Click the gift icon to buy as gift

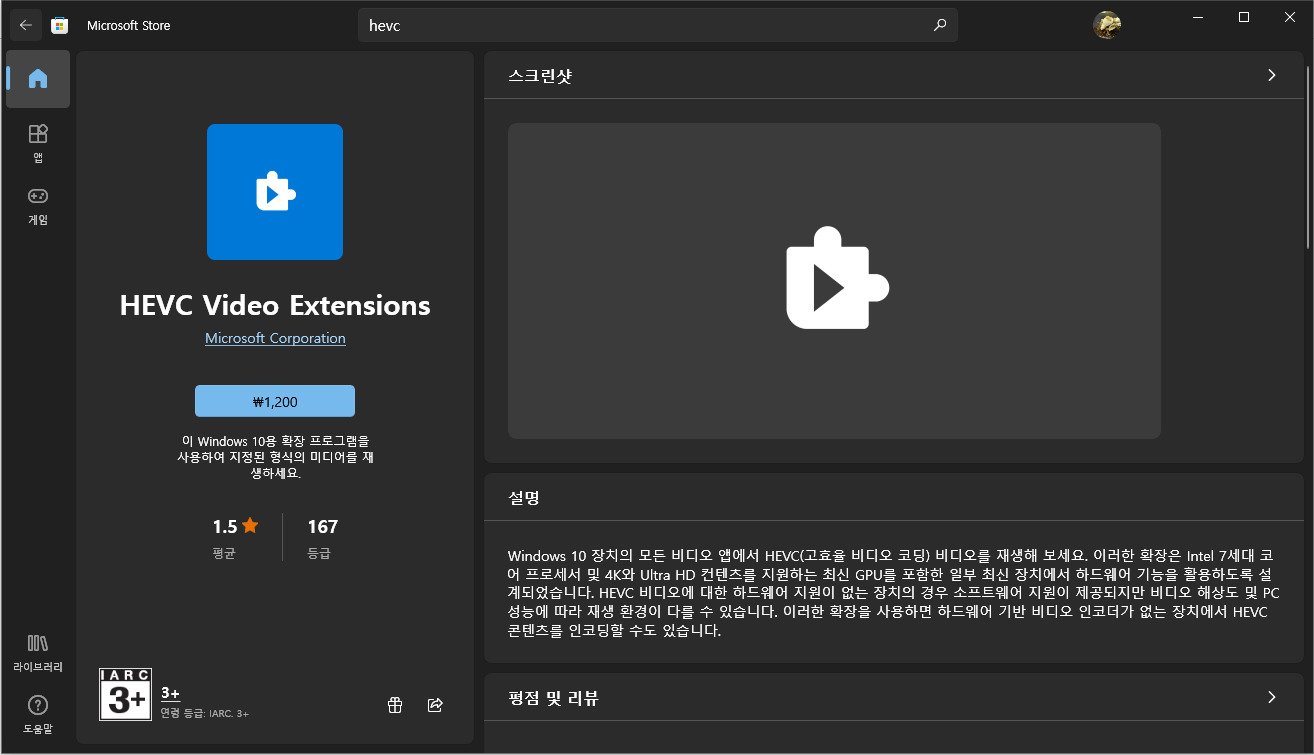pyautogui.click(x=395, y=705)
